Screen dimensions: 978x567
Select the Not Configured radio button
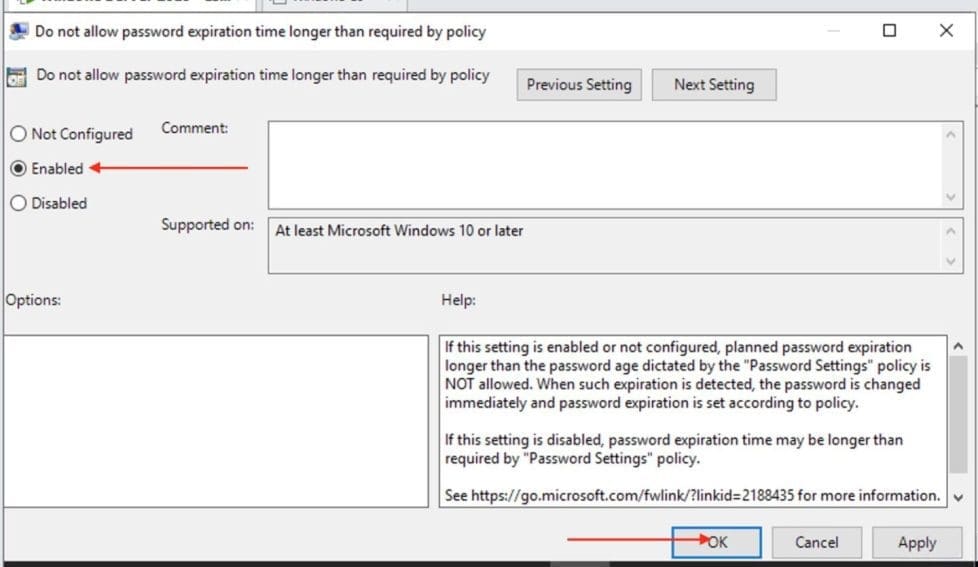coord(19,133)
